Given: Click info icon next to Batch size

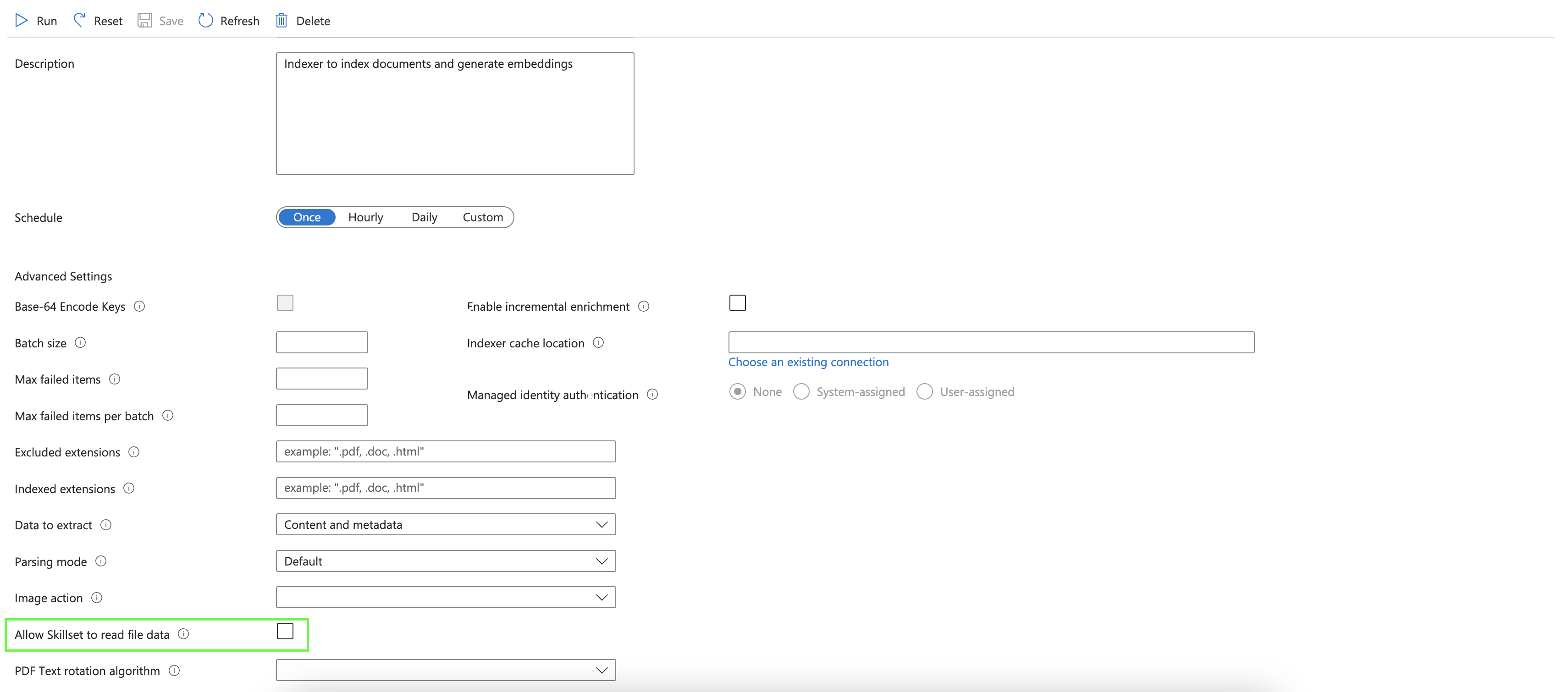Looking at the screenshot, I should point(80,342).
